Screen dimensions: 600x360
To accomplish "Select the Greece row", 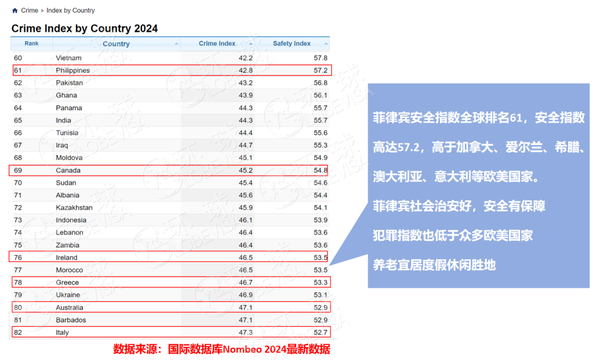I will [172, 282].
